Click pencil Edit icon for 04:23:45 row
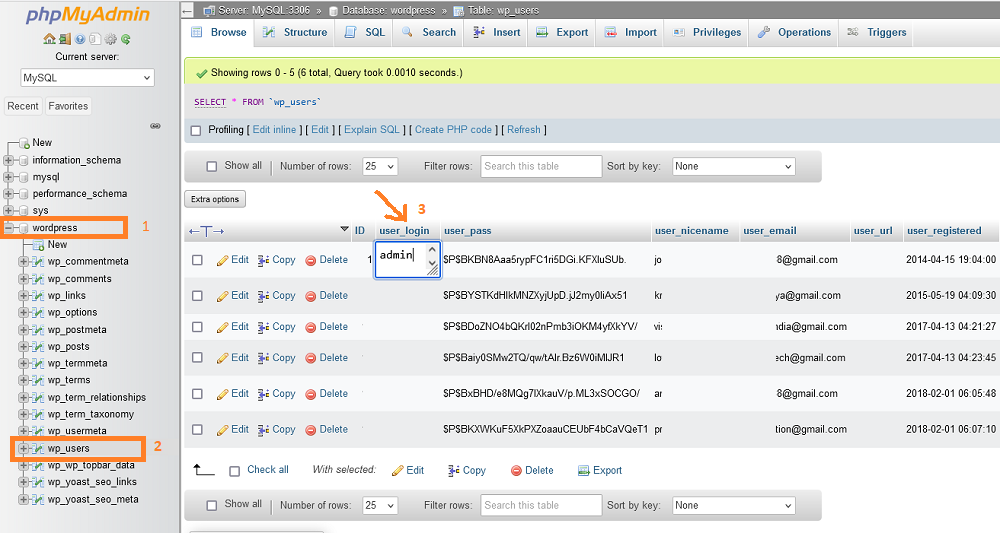1000x533 pixels. (x=222, y=358)
